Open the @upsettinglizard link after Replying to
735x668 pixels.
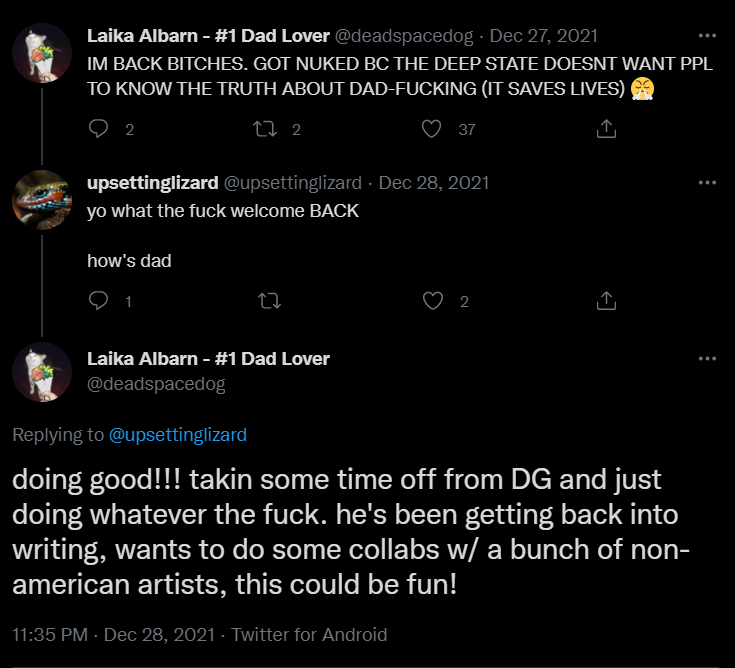pyautogui.click(x=177, y=435)
